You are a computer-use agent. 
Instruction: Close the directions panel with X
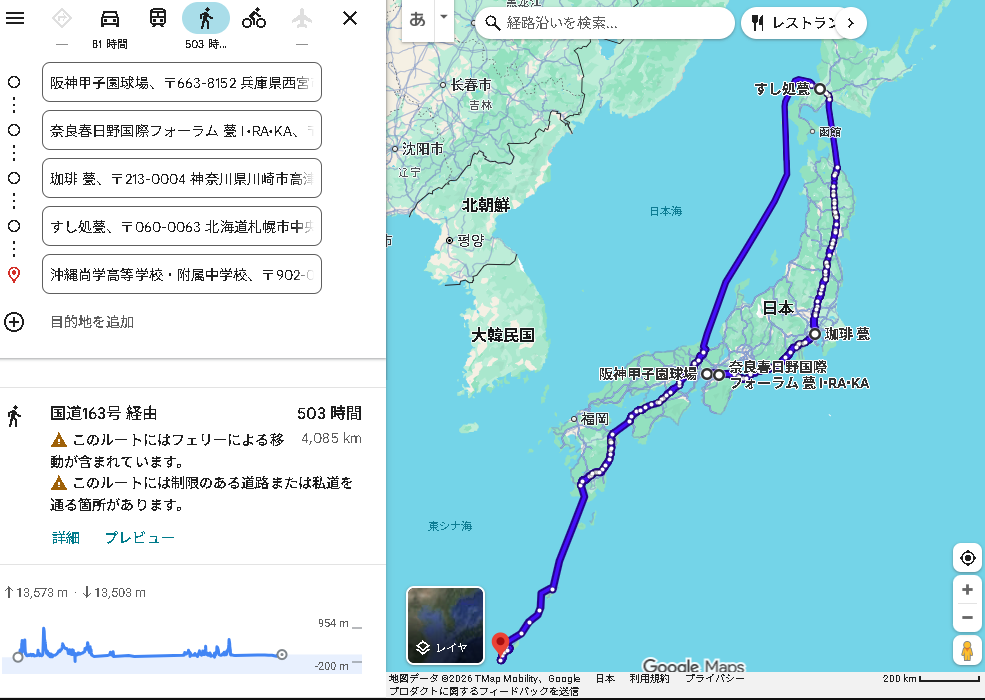349,18
